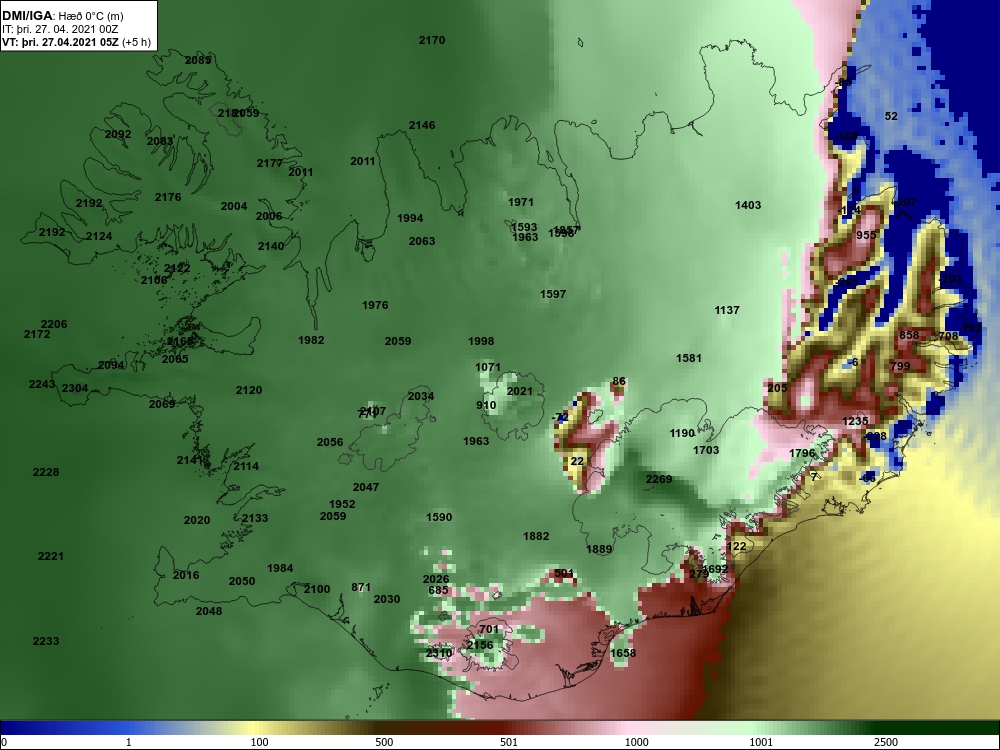The height and width of the screenshot is (750, 1000).
Task: Select the map value 1137
Action: click(727, 311)
